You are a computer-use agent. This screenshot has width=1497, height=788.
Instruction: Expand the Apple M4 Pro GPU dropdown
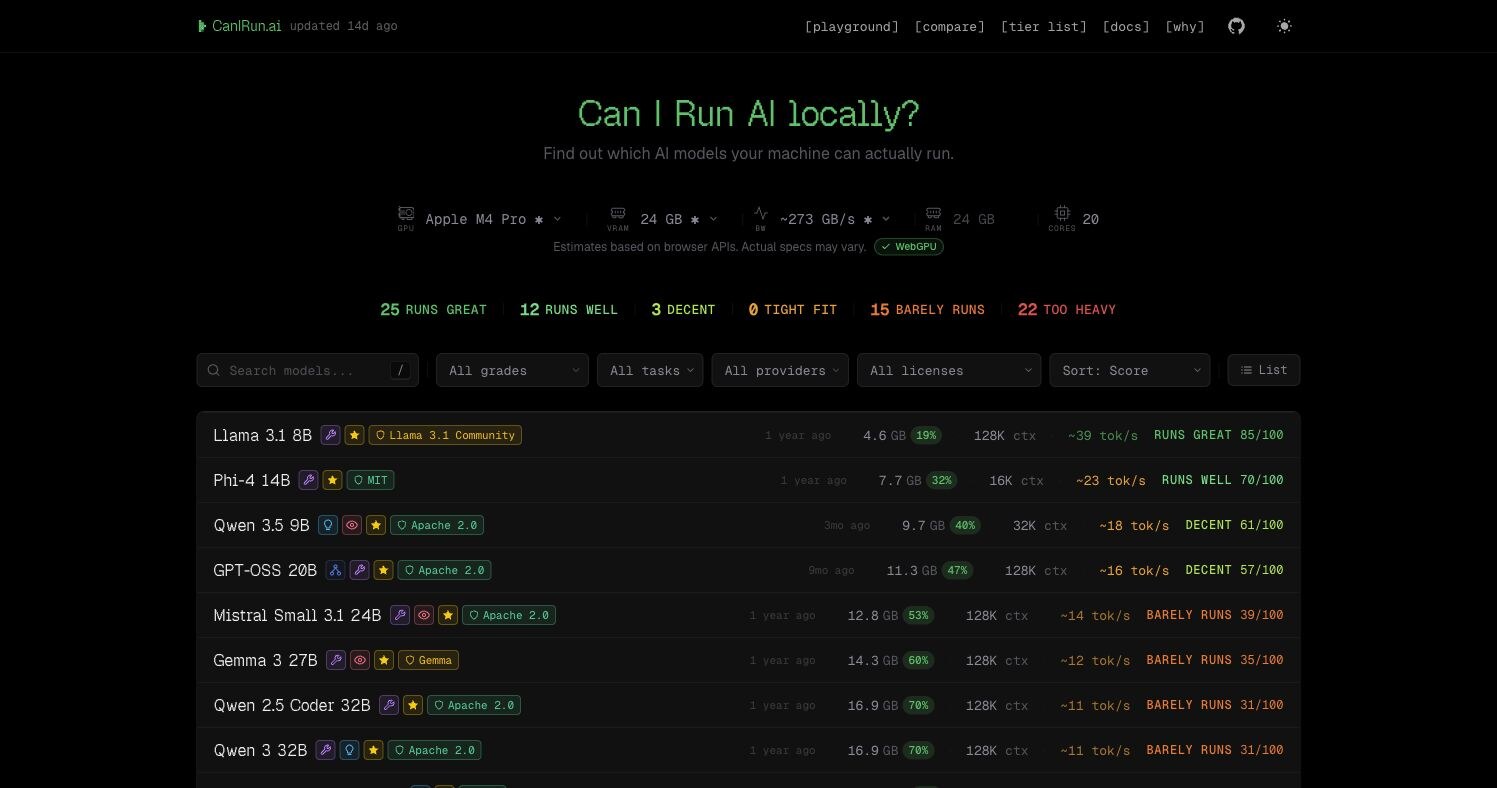[x=493, y=219]
